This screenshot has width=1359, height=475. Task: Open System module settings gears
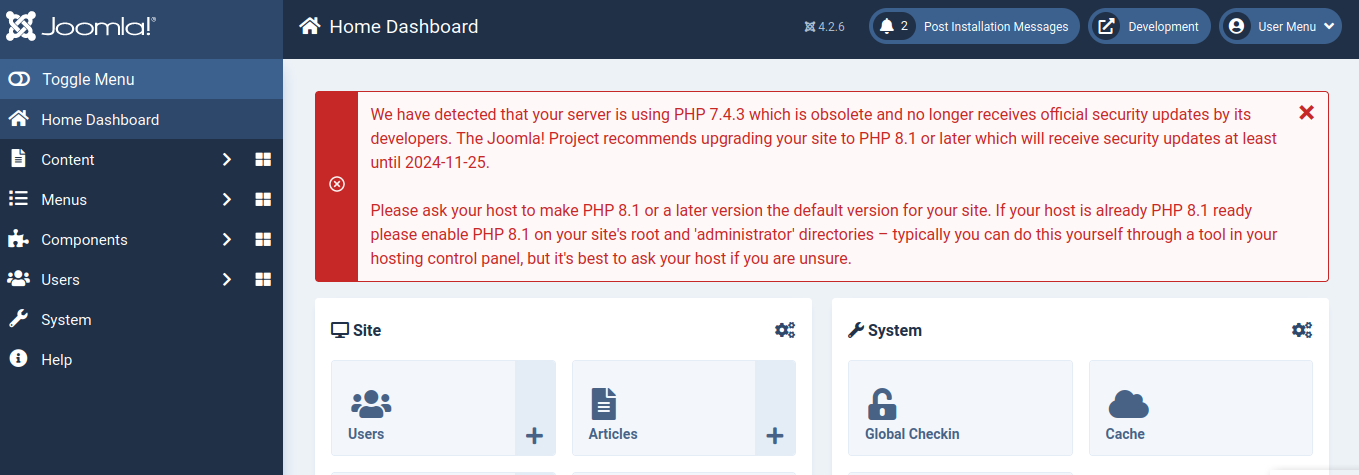click(1302, 330)
